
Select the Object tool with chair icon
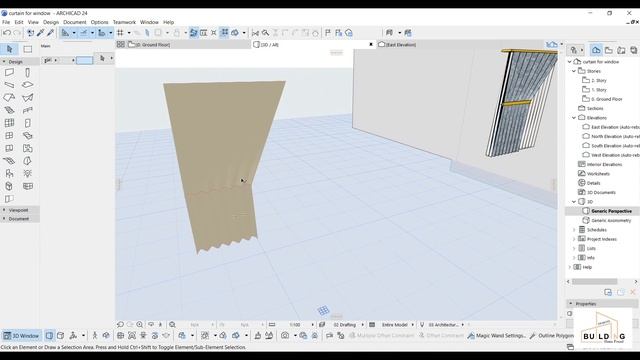pyautogui.click(x=9, y=173)
